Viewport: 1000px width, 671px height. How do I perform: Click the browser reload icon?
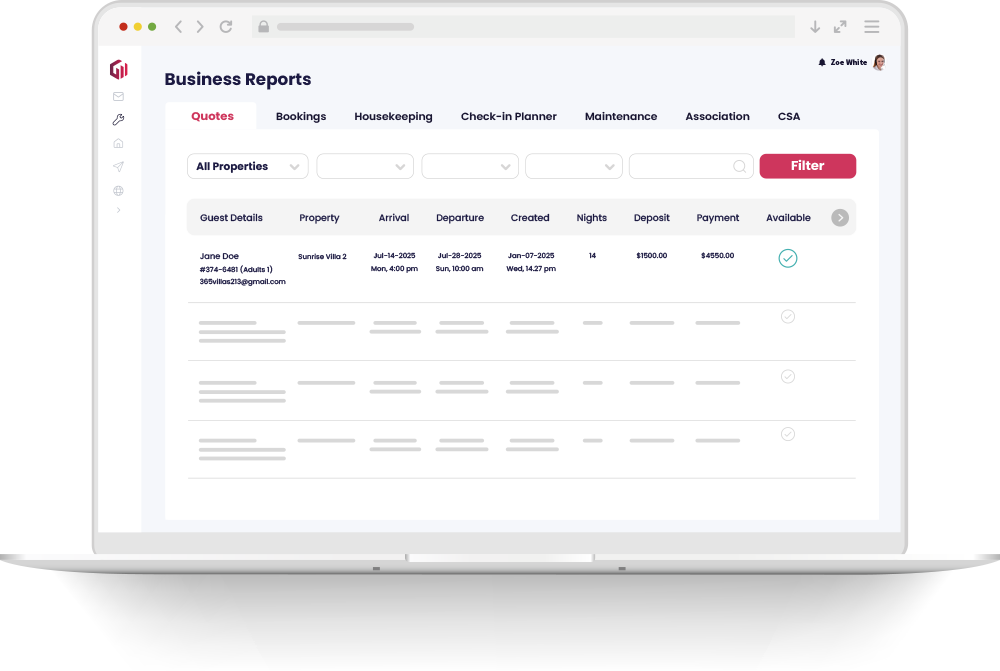pos(226,27)
